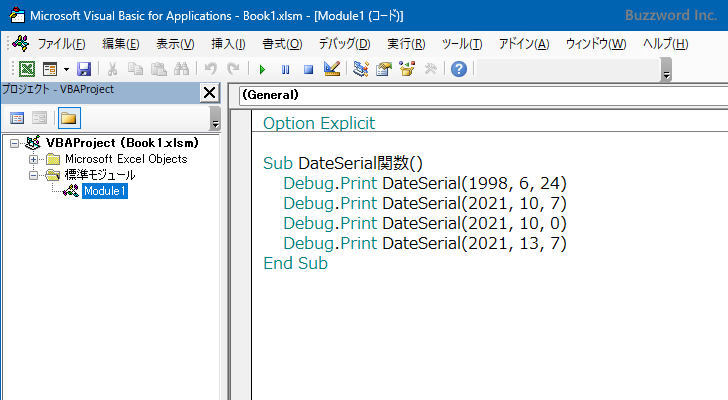This screenshot has height=400, width=728.
Task: Click the VBA application icon in title bar
Action: click(x=17, y=15)
